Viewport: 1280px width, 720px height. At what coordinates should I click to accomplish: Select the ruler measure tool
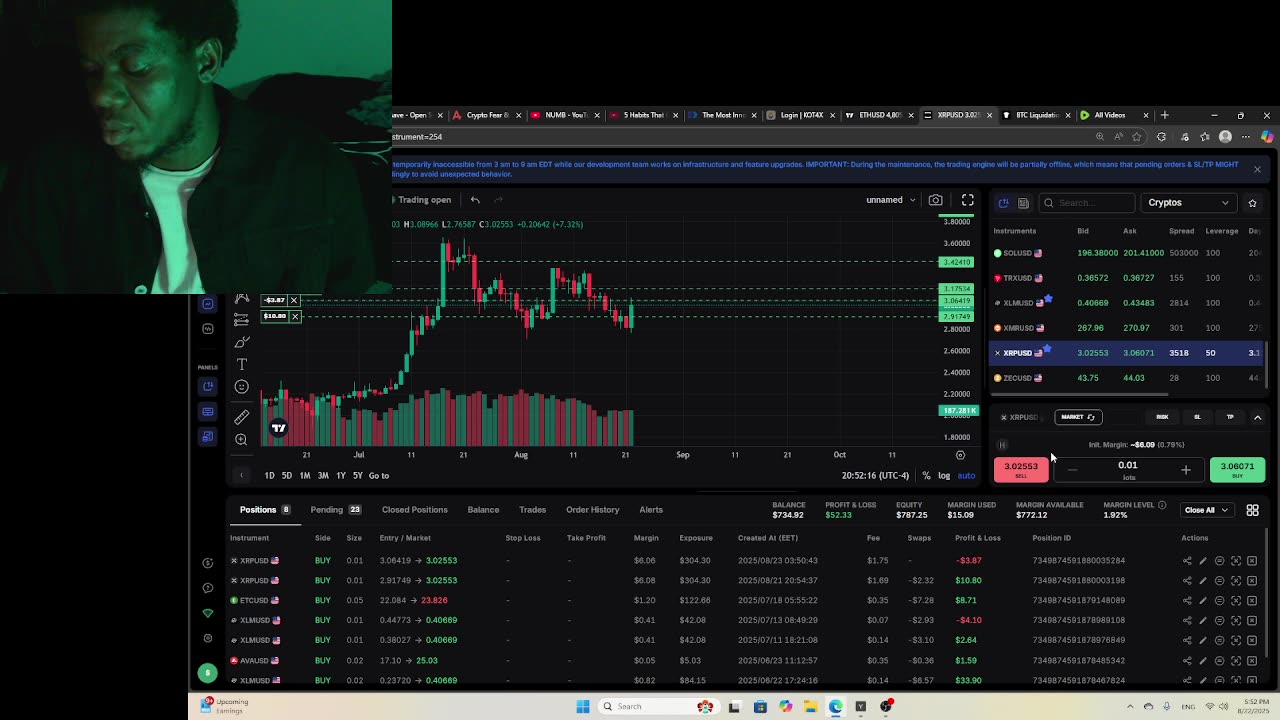point(241,417)
